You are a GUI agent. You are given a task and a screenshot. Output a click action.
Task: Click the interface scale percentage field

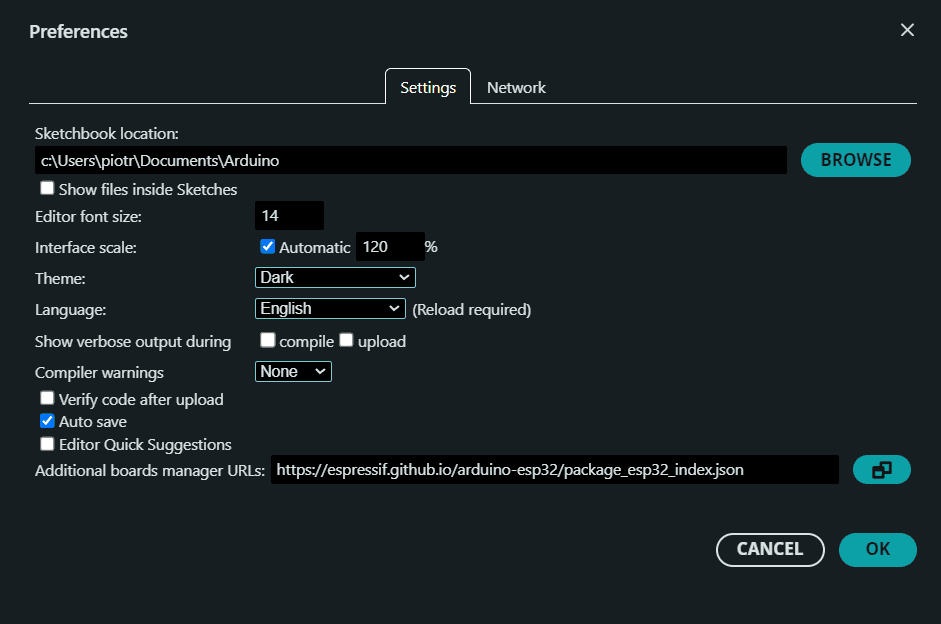tap(388, 247)
